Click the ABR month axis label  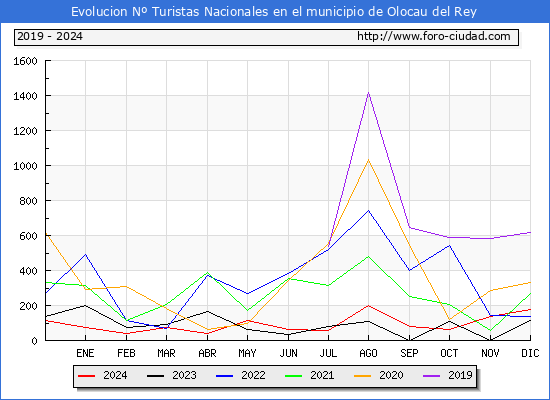pyautogui.click(x=207, y=353)
